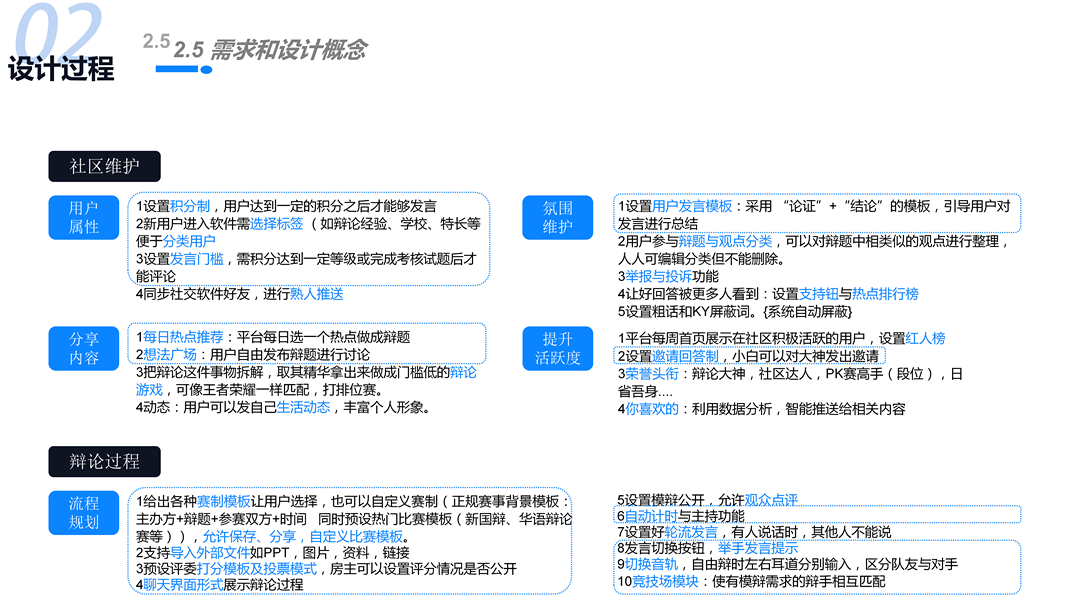
Task: Click the blue text 举报与投诉
Action: click(x=658, y=276)
